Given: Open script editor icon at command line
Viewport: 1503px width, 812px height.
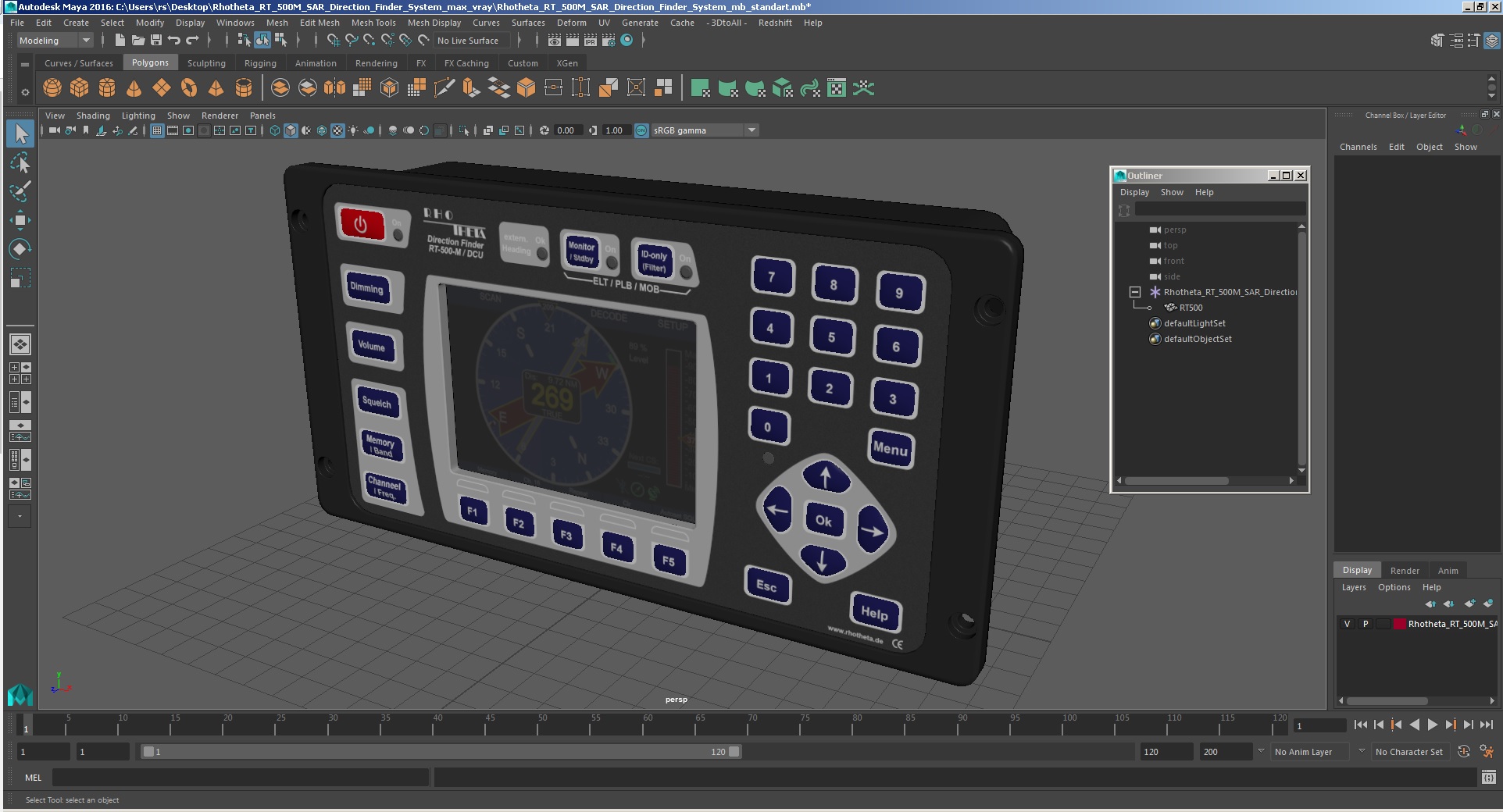Looking at the screenshot, I should 1488,777.
